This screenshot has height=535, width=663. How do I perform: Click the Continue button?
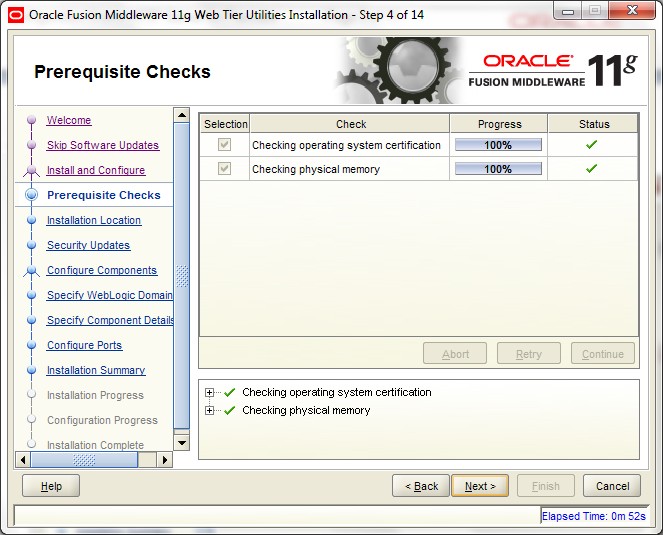pos(603,354)
